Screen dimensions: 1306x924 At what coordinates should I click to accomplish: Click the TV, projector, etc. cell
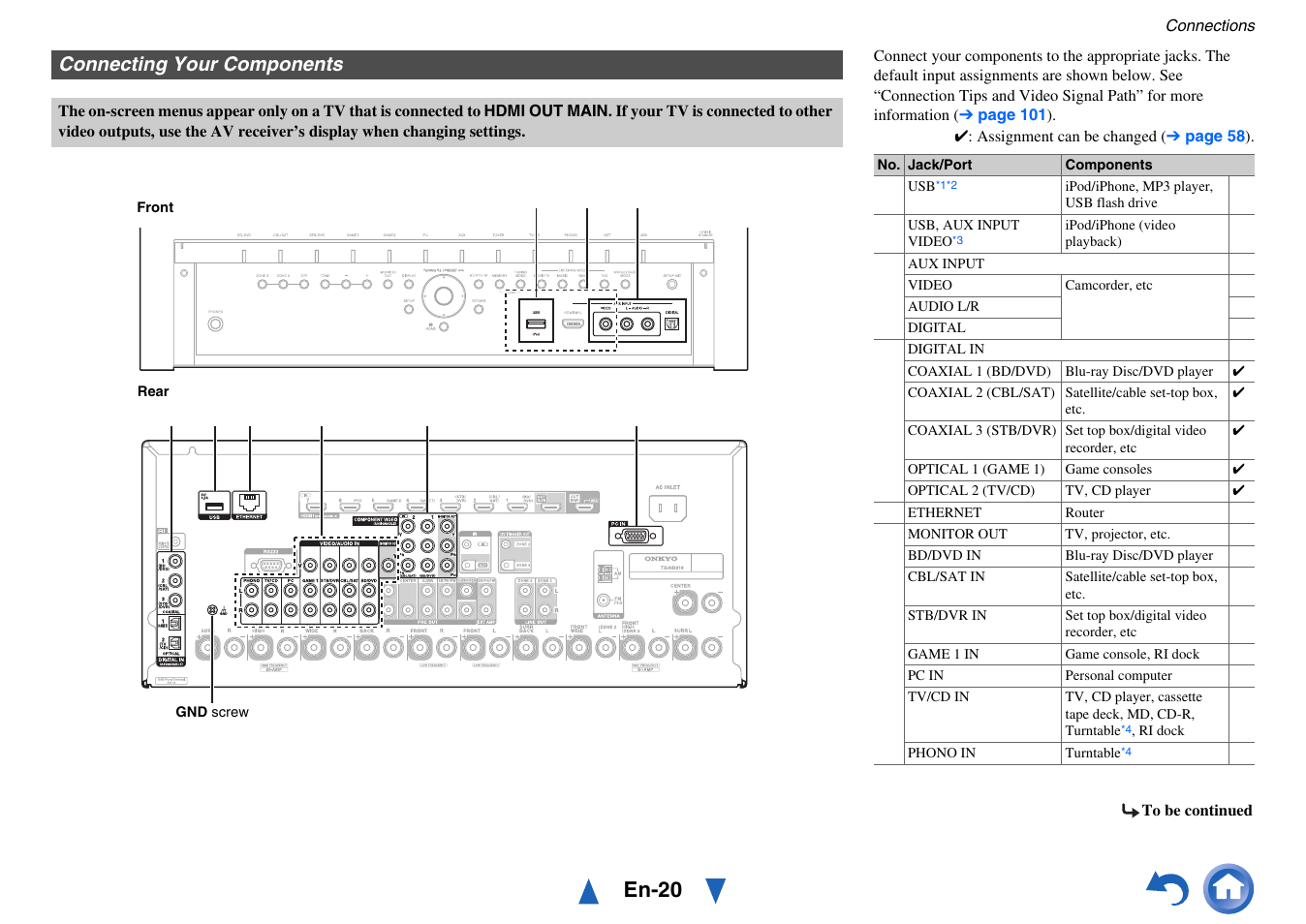1145,534
